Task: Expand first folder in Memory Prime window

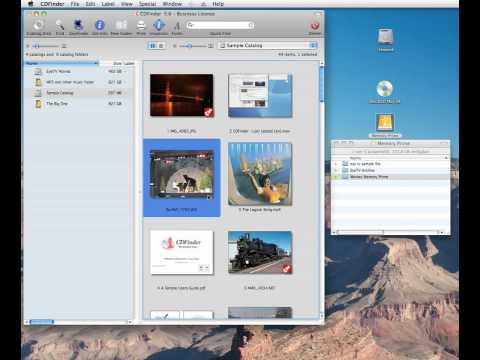Action: tap(336, 164)
